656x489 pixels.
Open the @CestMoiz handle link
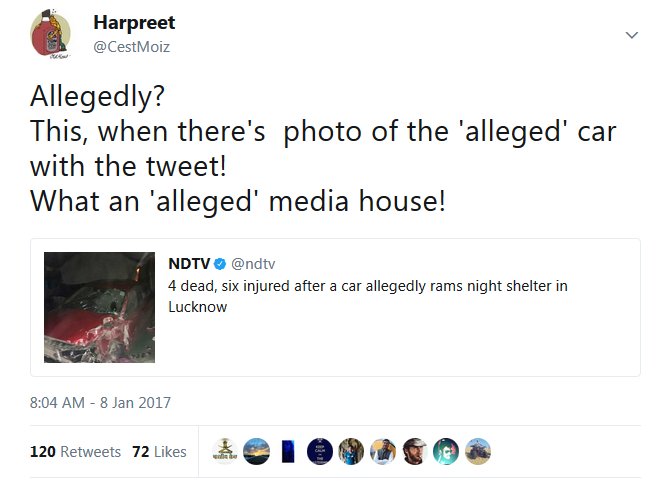coord(131,46)
